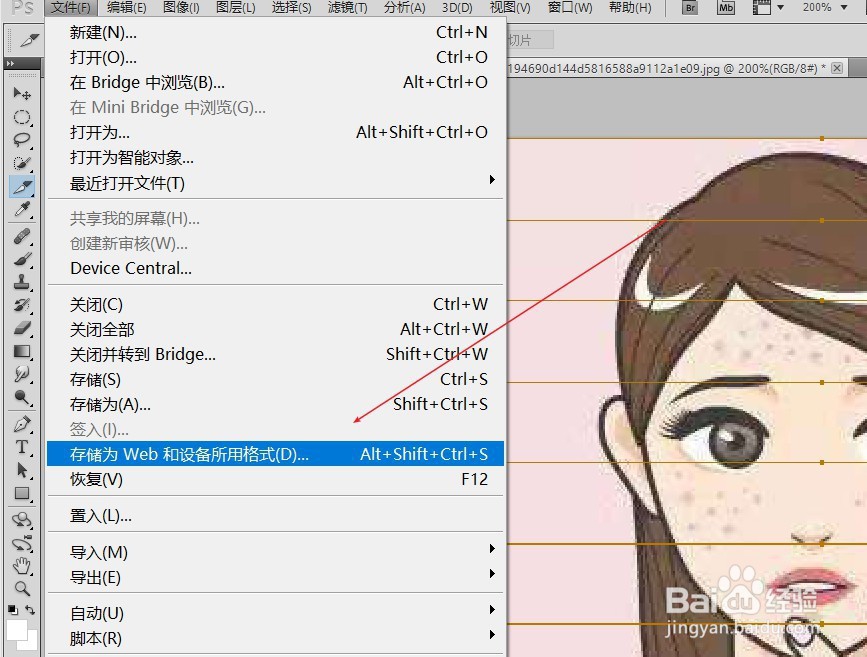Viewport: 867px width, 657px height.
Task: Select the Rectangle shape tool
Action: click(22, 493)
